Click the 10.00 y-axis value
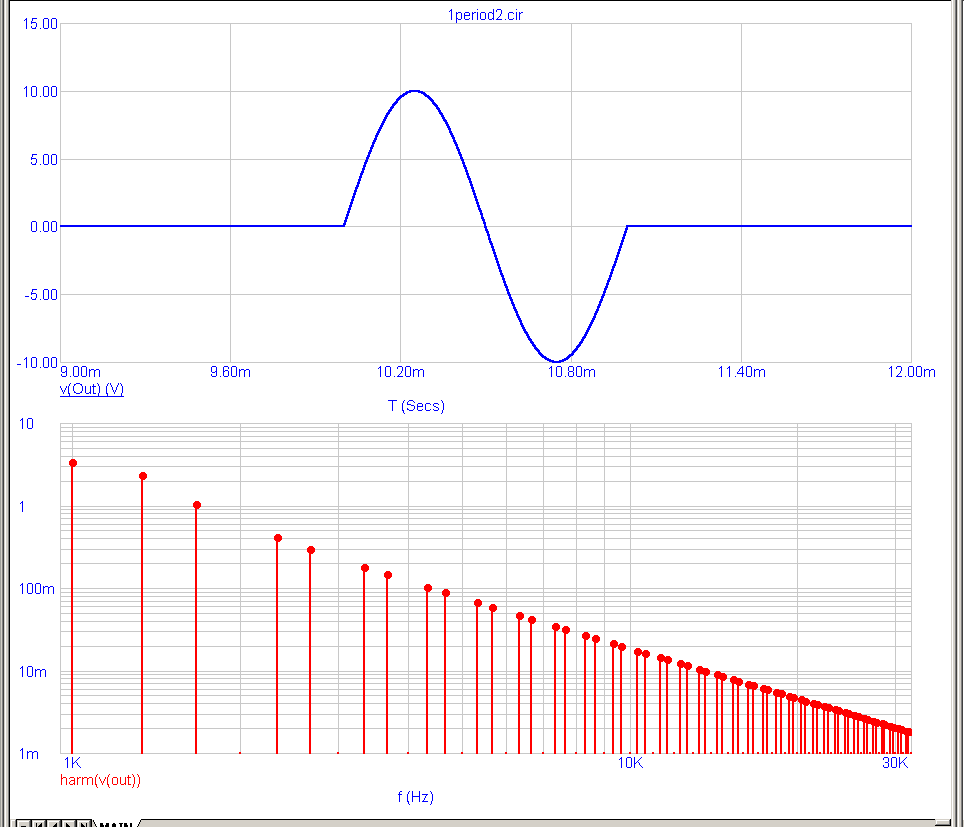 coord(40,92)
